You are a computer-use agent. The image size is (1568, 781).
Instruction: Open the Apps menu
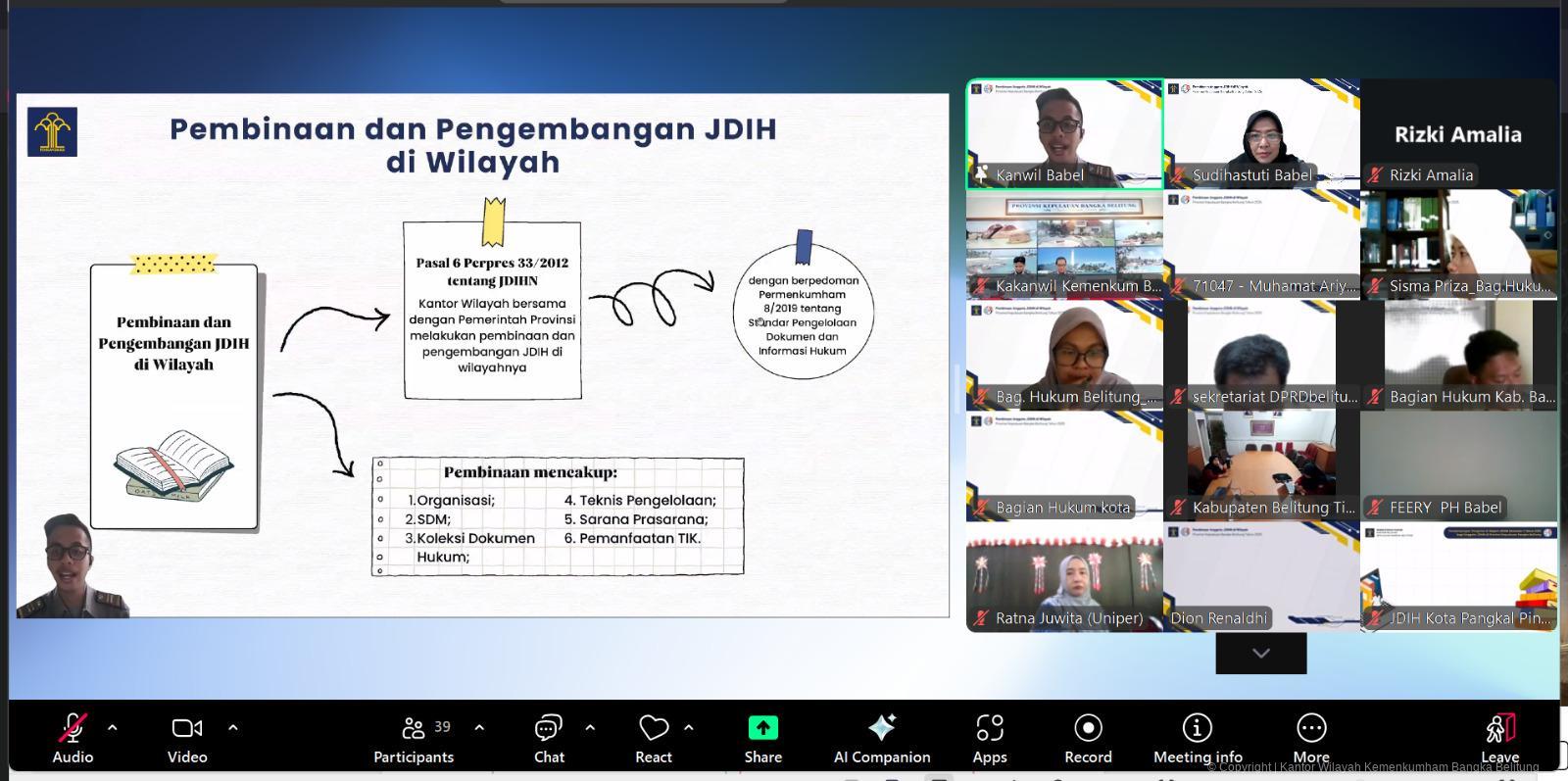tap(990, 737)
